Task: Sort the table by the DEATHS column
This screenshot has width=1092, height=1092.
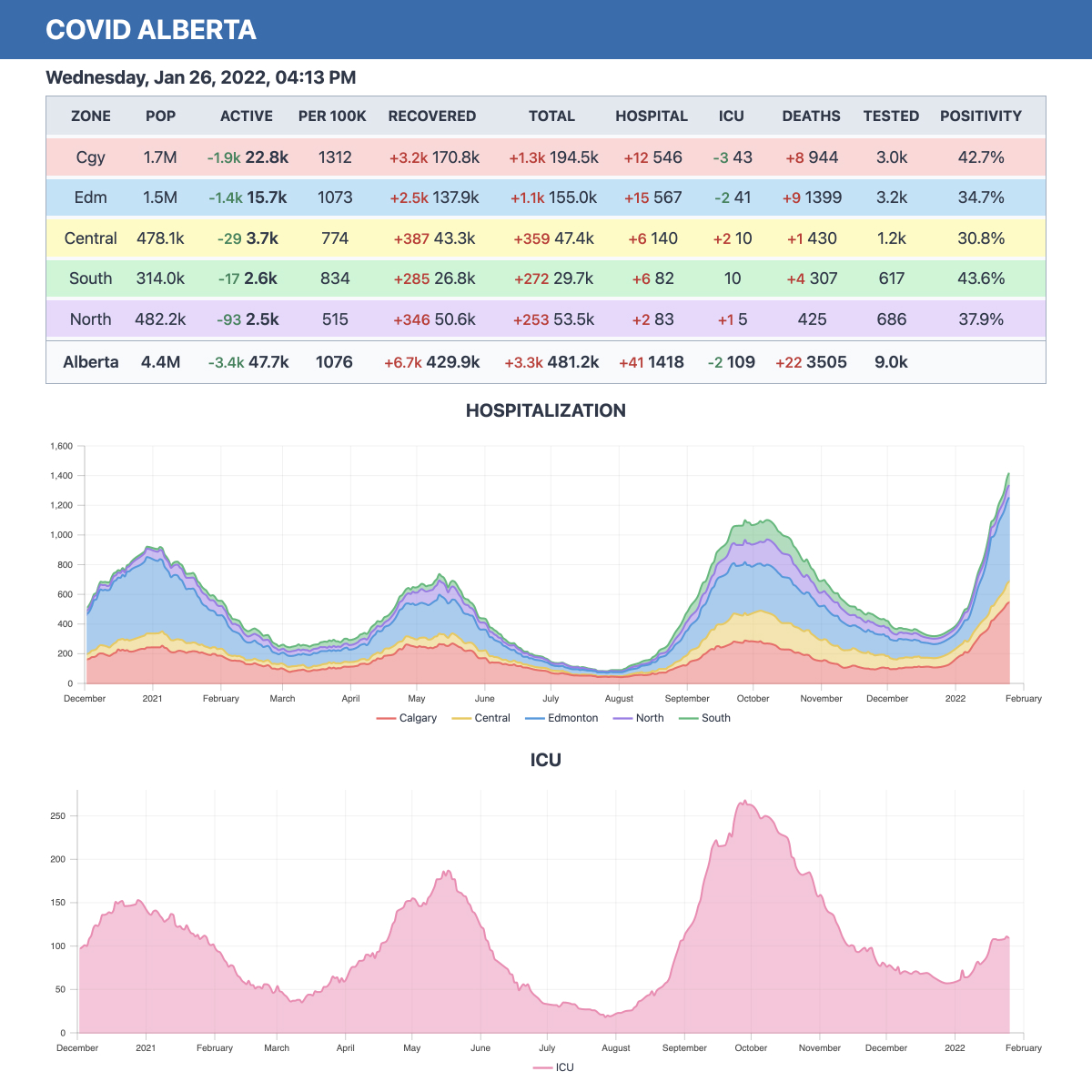Action: click(811, 116)
